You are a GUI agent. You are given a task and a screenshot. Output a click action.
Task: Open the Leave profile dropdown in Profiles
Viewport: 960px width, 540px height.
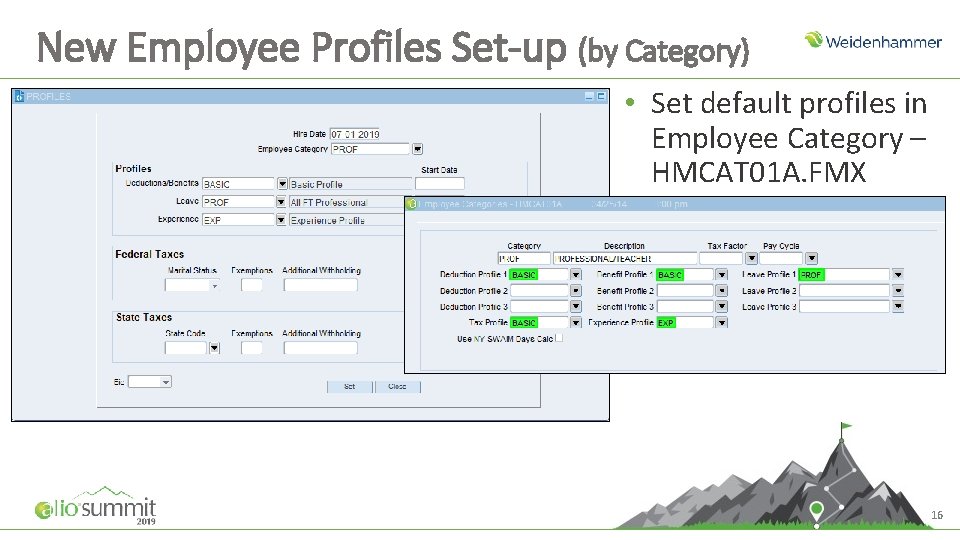point(280,201)
